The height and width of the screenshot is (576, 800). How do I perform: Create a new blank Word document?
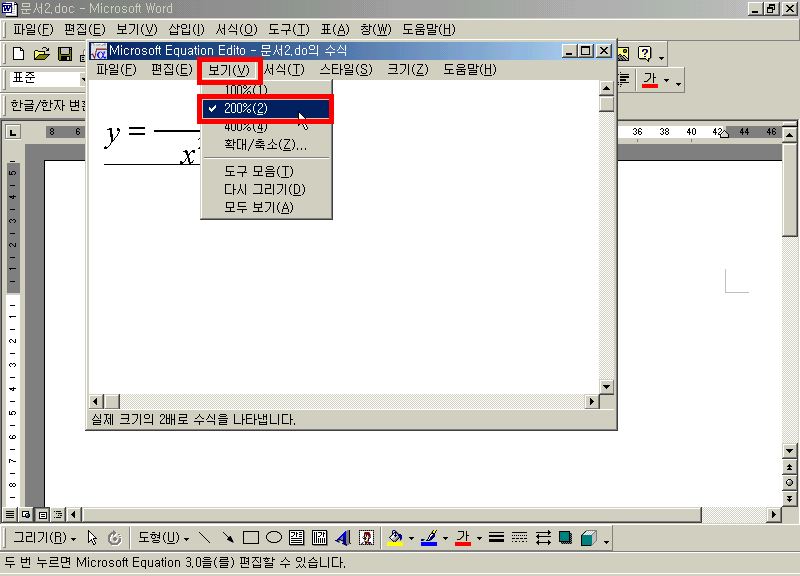pos(18,54)
